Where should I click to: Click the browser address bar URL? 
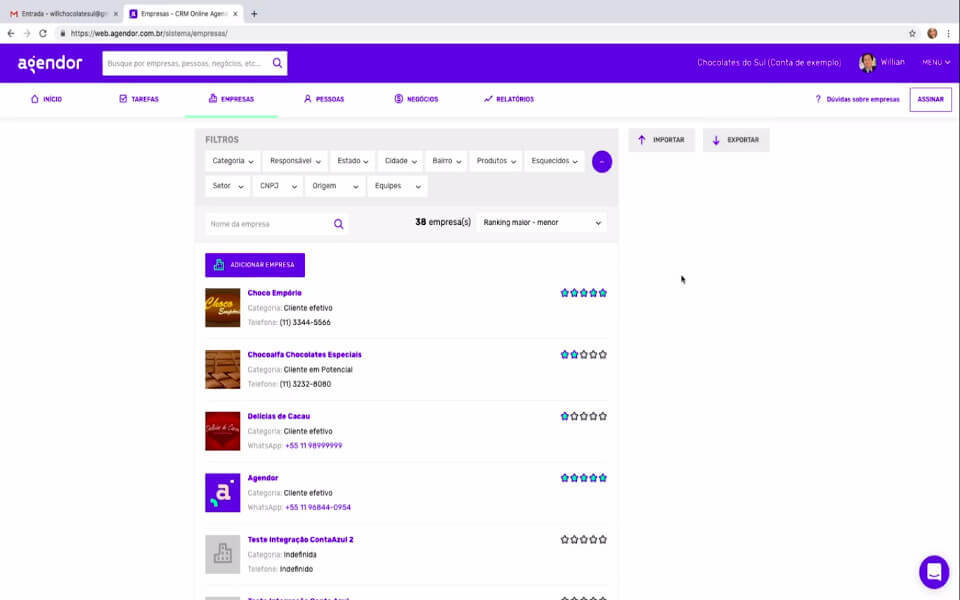click(x=149, y=34)
